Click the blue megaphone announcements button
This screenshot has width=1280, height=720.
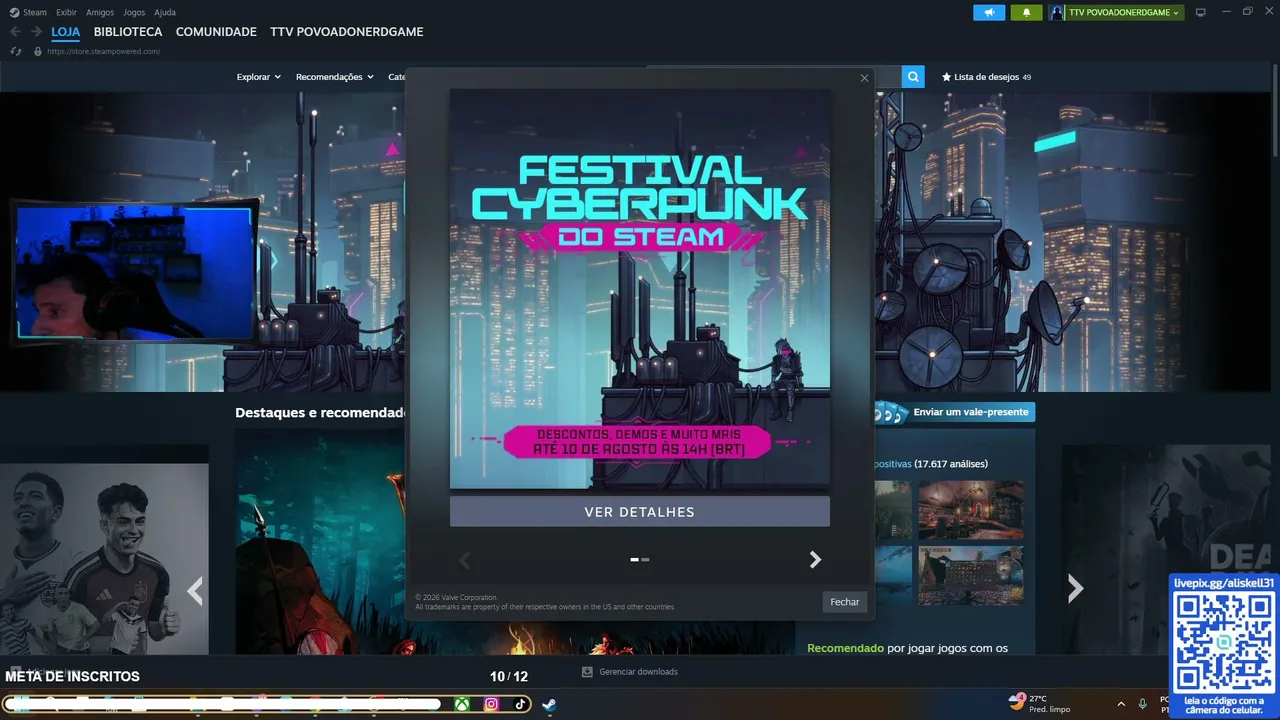tap(989, 12)
